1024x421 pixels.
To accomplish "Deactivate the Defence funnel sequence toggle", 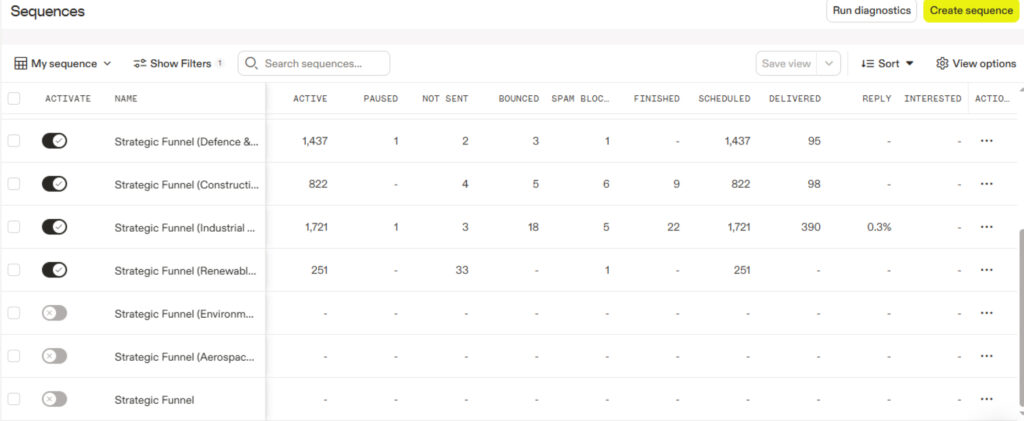I will (x=54, y=141).
